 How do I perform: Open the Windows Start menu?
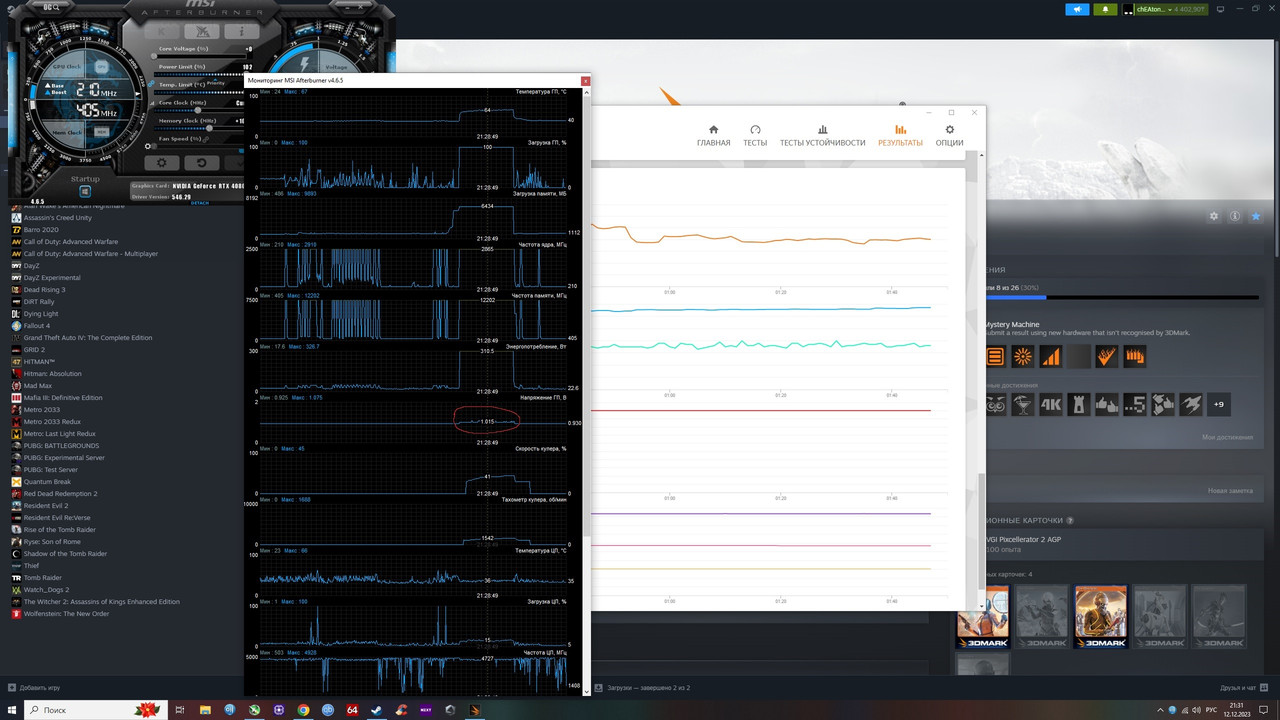[12, 710]
